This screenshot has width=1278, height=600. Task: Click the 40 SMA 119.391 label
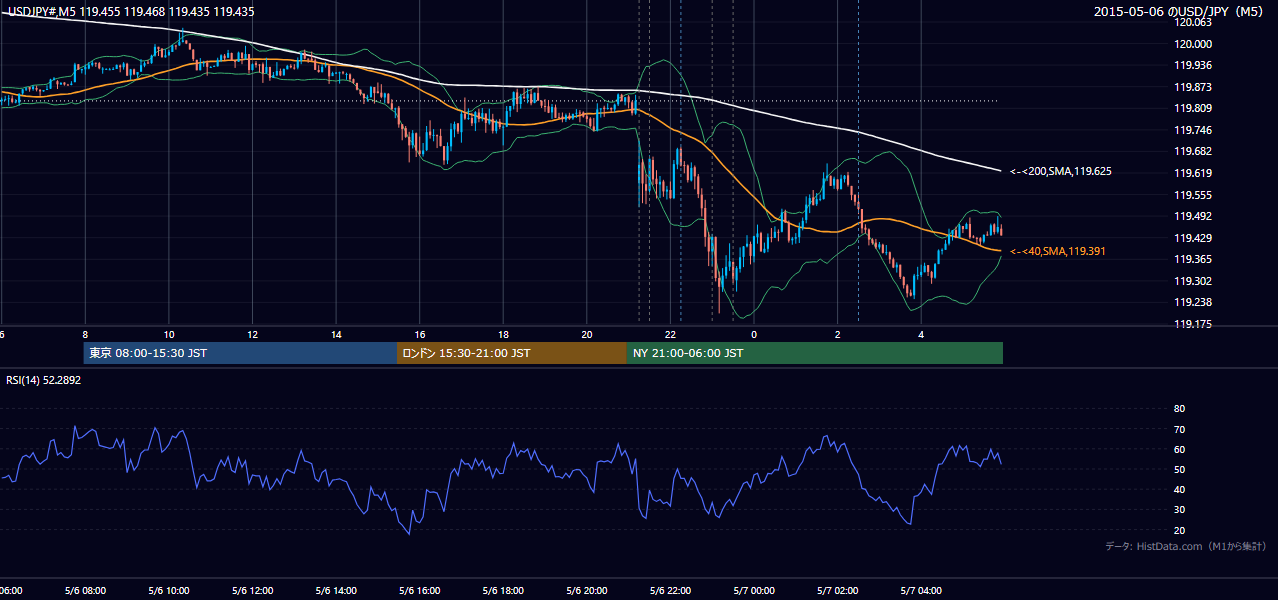pyautogui.click(x=1058, y=251)
